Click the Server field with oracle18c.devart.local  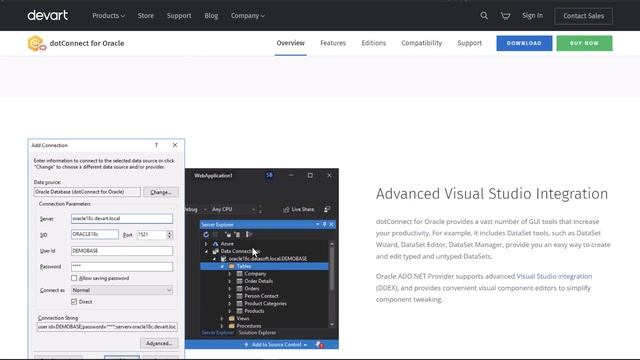[x=122, y=218]
